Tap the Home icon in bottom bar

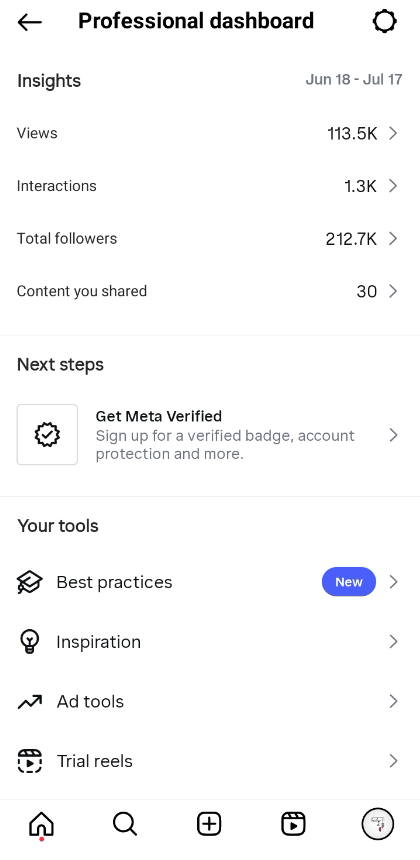42,824
